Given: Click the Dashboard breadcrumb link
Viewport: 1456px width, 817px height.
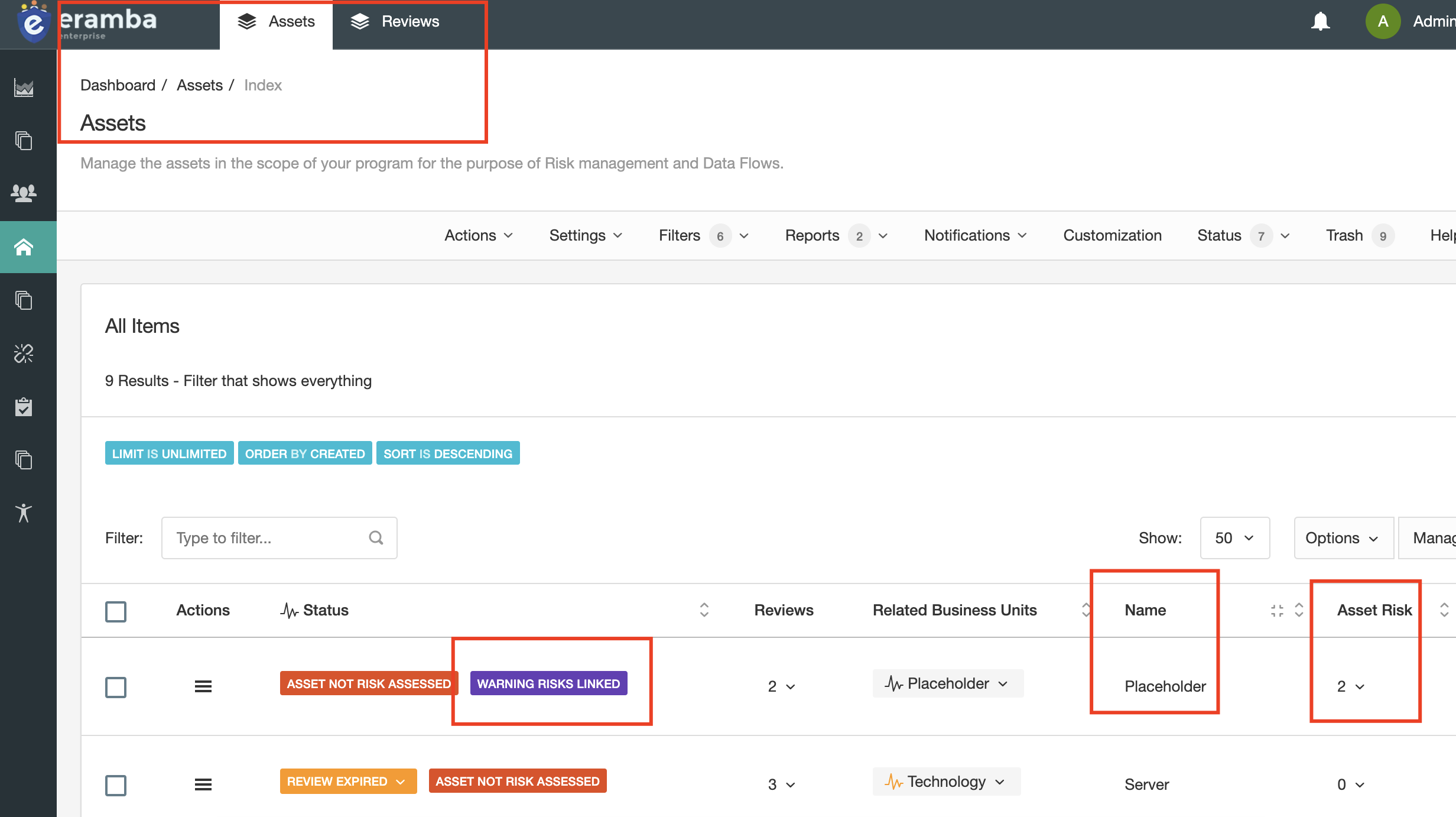Looking at the screenshot, I should click(118, 85).
